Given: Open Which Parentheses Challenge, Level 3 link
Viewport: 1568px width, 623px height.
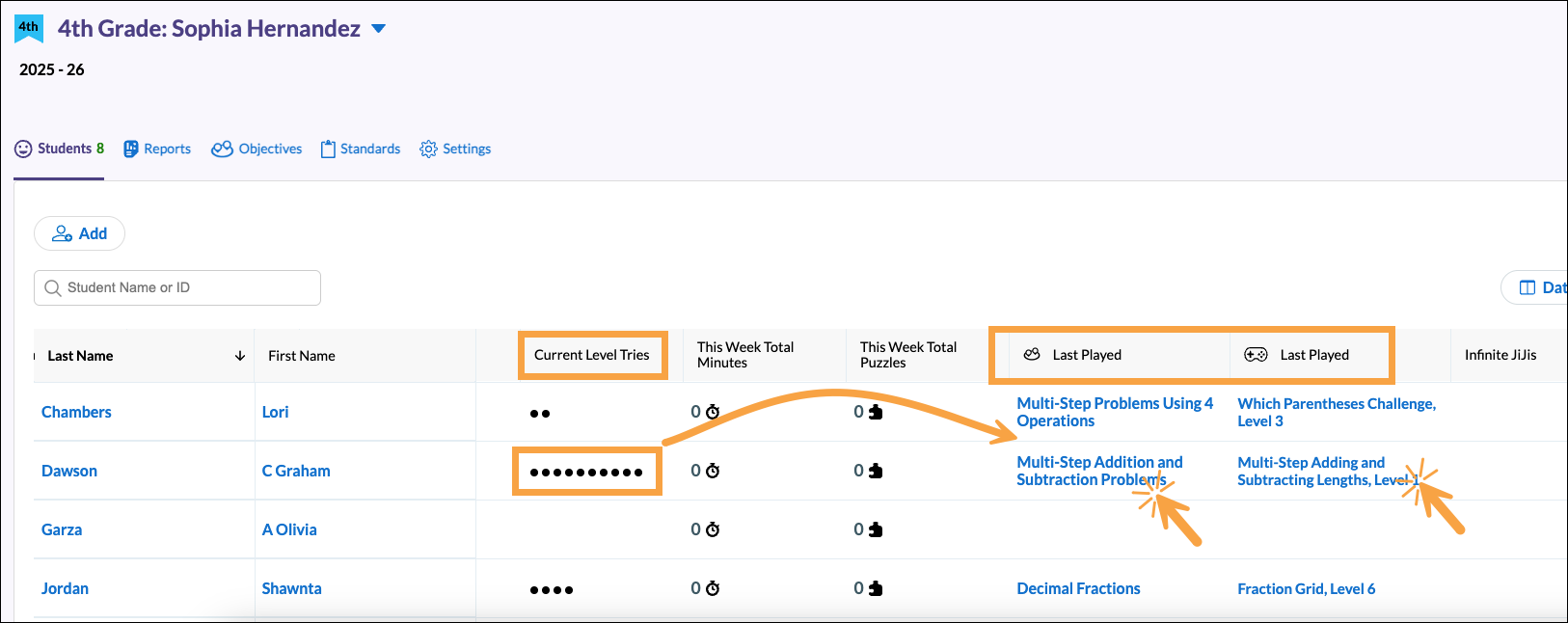Looking at the screenshot, I should tap(1336, 412).
